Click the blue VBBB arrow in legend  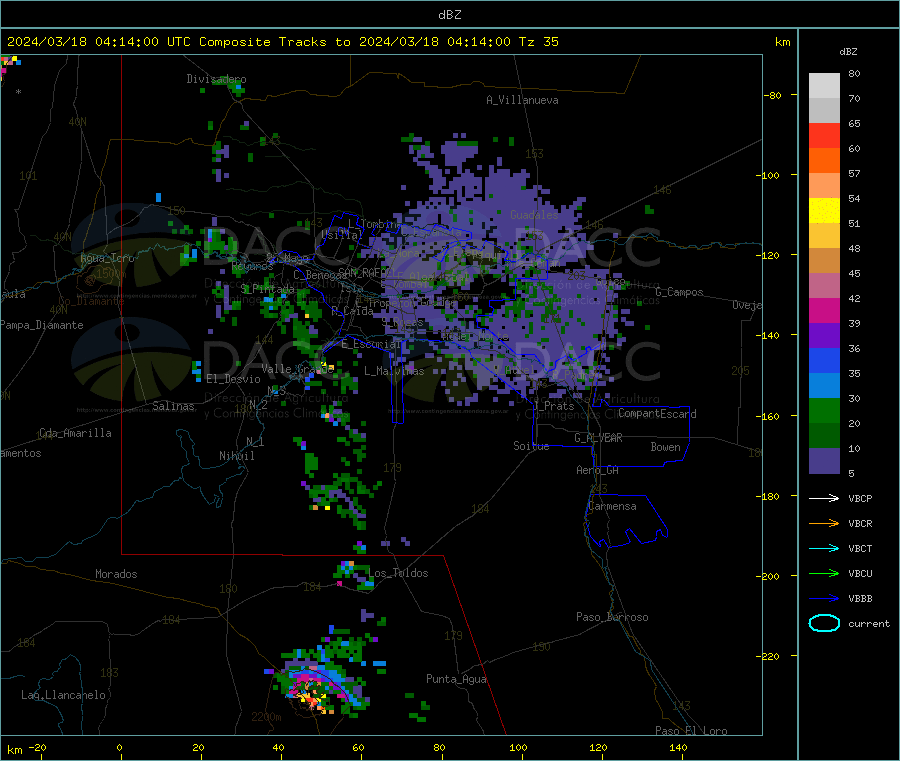[824, 599]
